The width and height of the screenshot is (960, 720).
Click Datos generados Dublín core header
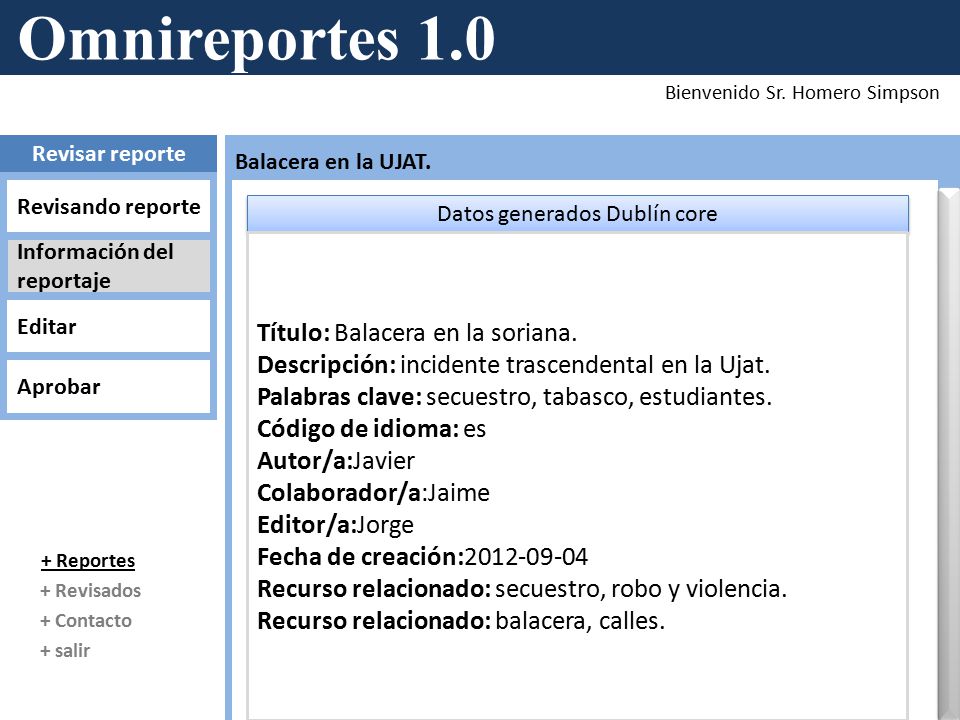(x=577, y=214)
